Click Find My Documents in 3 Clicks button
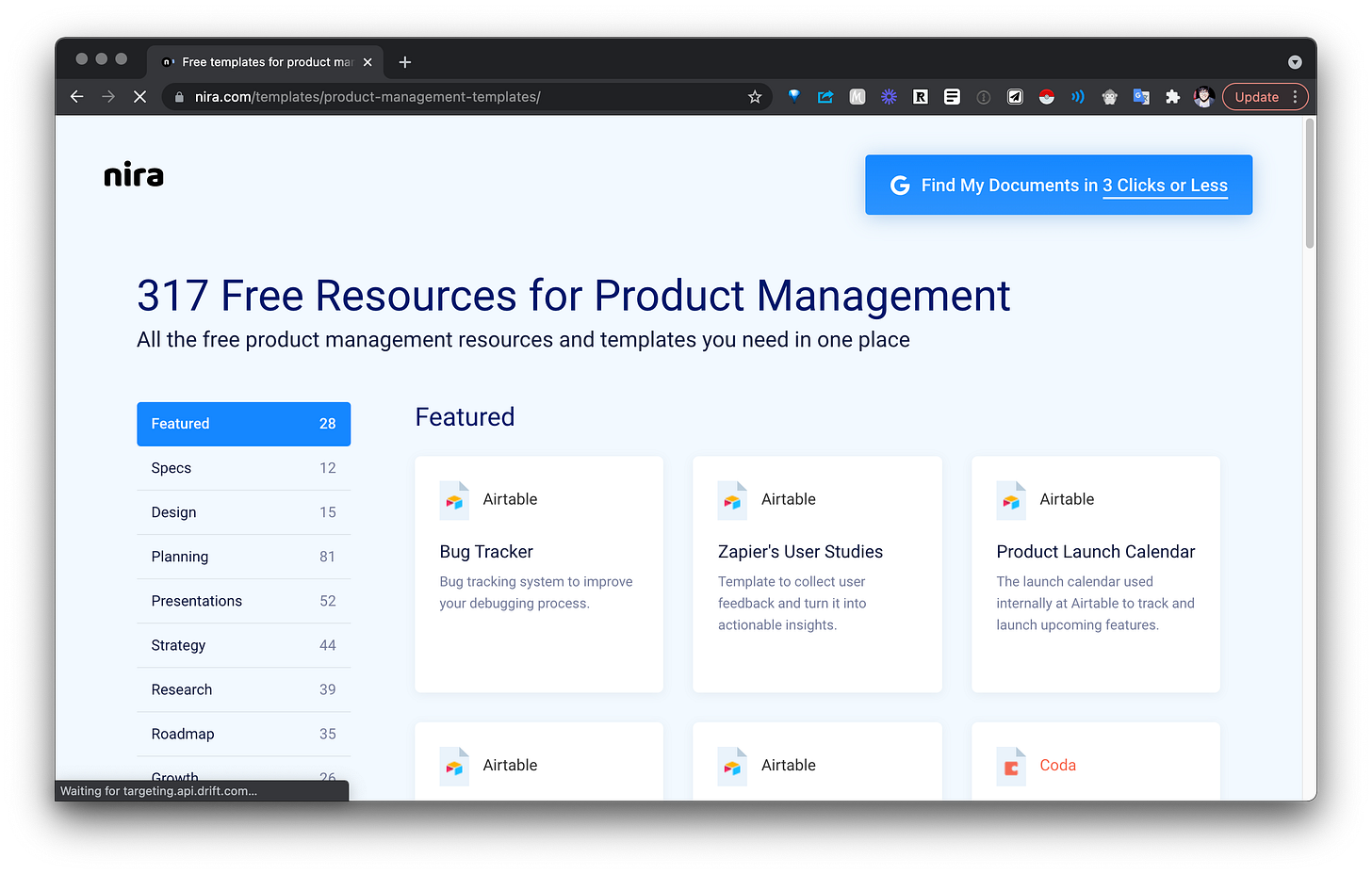 click(x=1058, y=185)
